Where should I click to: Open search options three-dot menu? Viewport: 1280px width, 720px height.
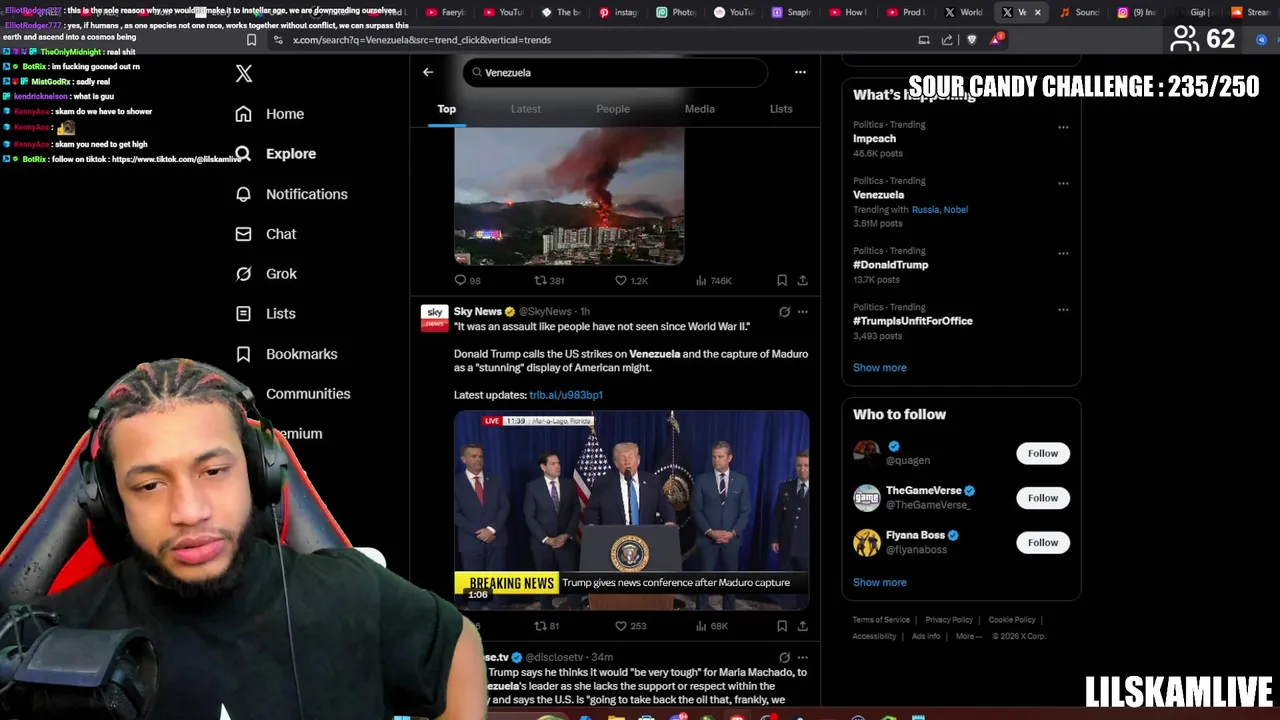click(x=800, y=72)
